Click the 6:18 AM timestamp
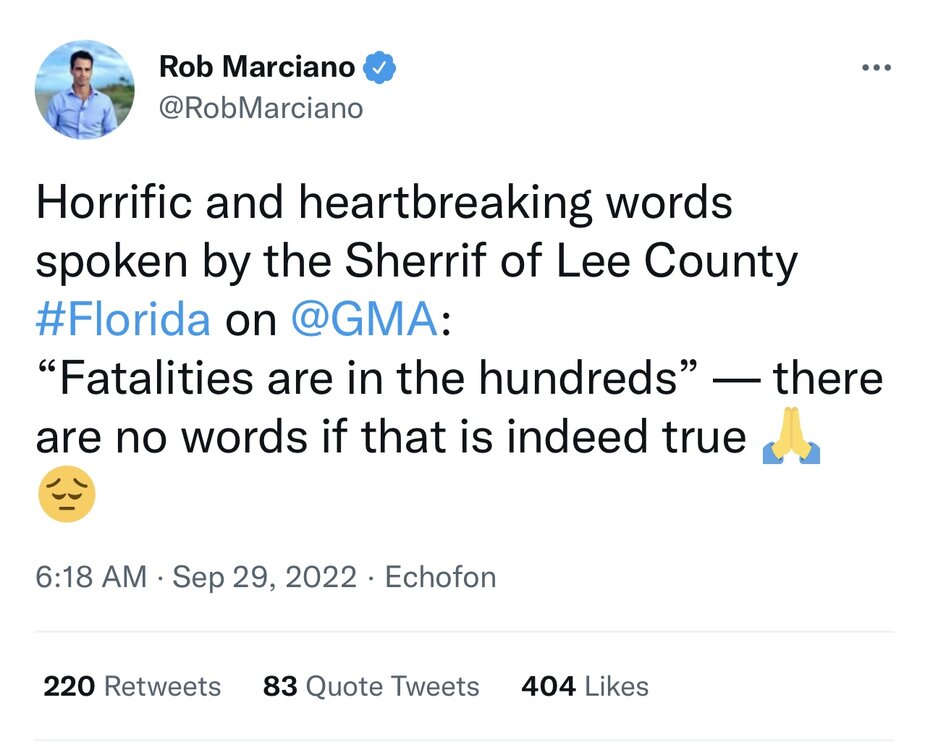Image resolution: width=925 pixels, height=750 pixels. (91, 577)
